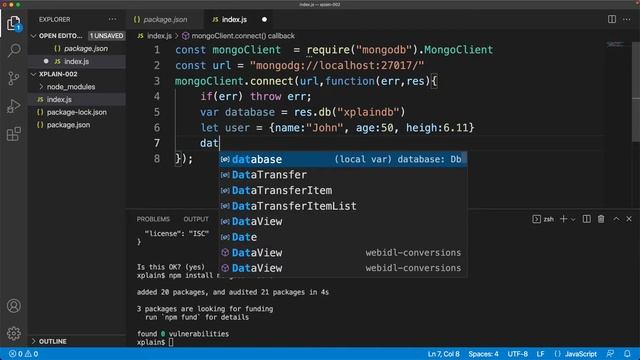The height and width of the screenshot is (360, 640).
Task: Choose DataTransfer from suggestions
Action: click(343, 175)
